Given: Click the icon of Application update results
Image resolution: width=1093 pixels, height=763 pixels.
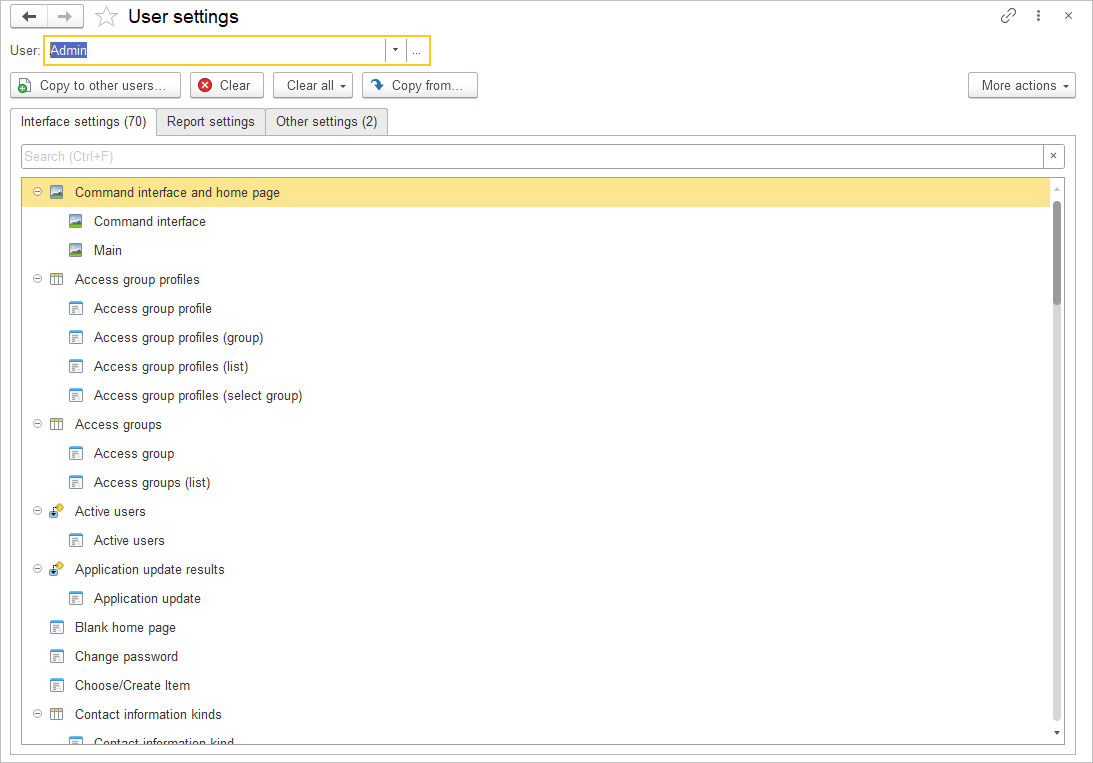Looking at the screenshot, I should click(x=57, y=569).
